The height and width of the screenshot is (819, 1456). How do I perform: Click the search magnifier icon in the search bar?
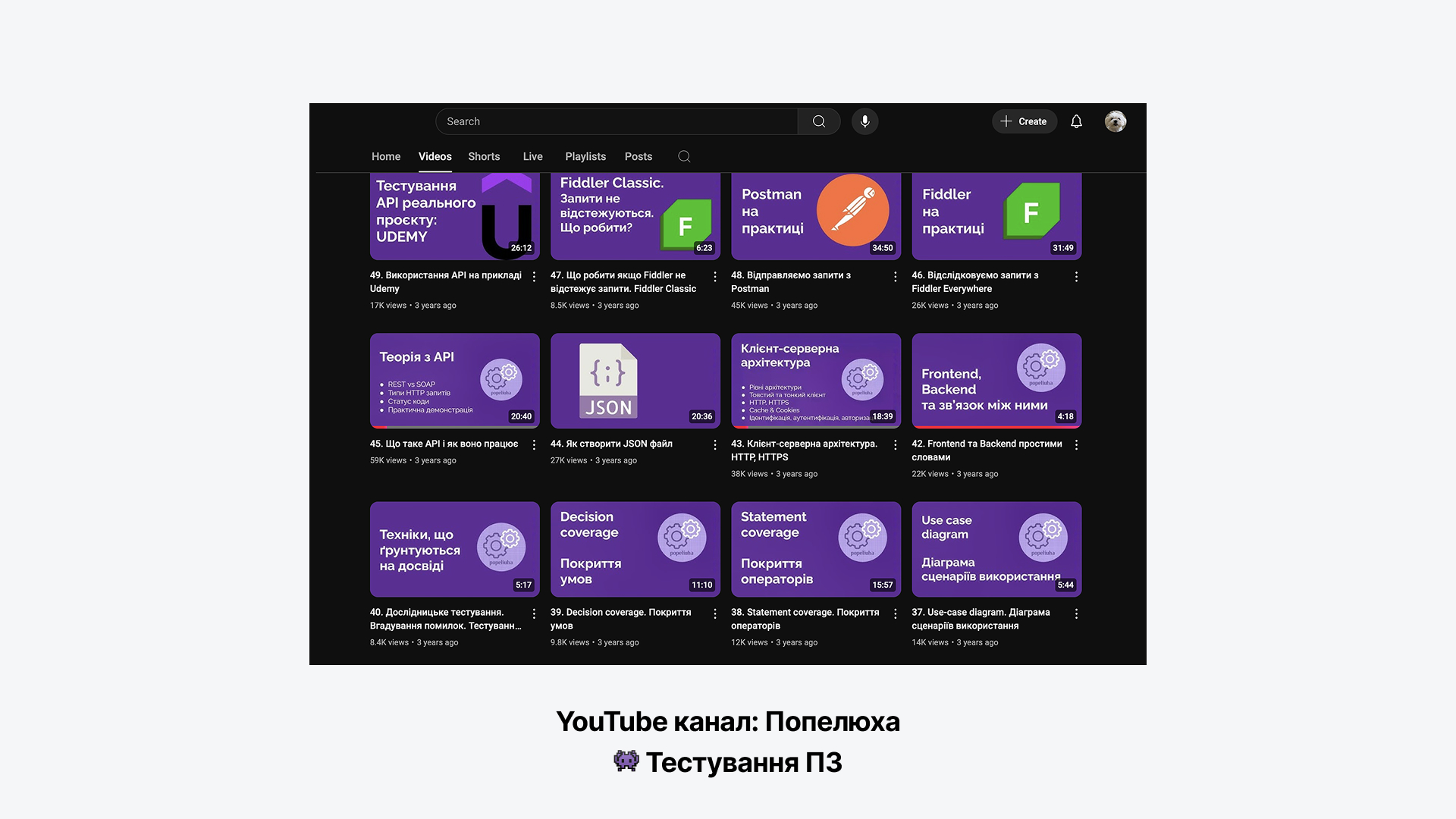(818, 121)
